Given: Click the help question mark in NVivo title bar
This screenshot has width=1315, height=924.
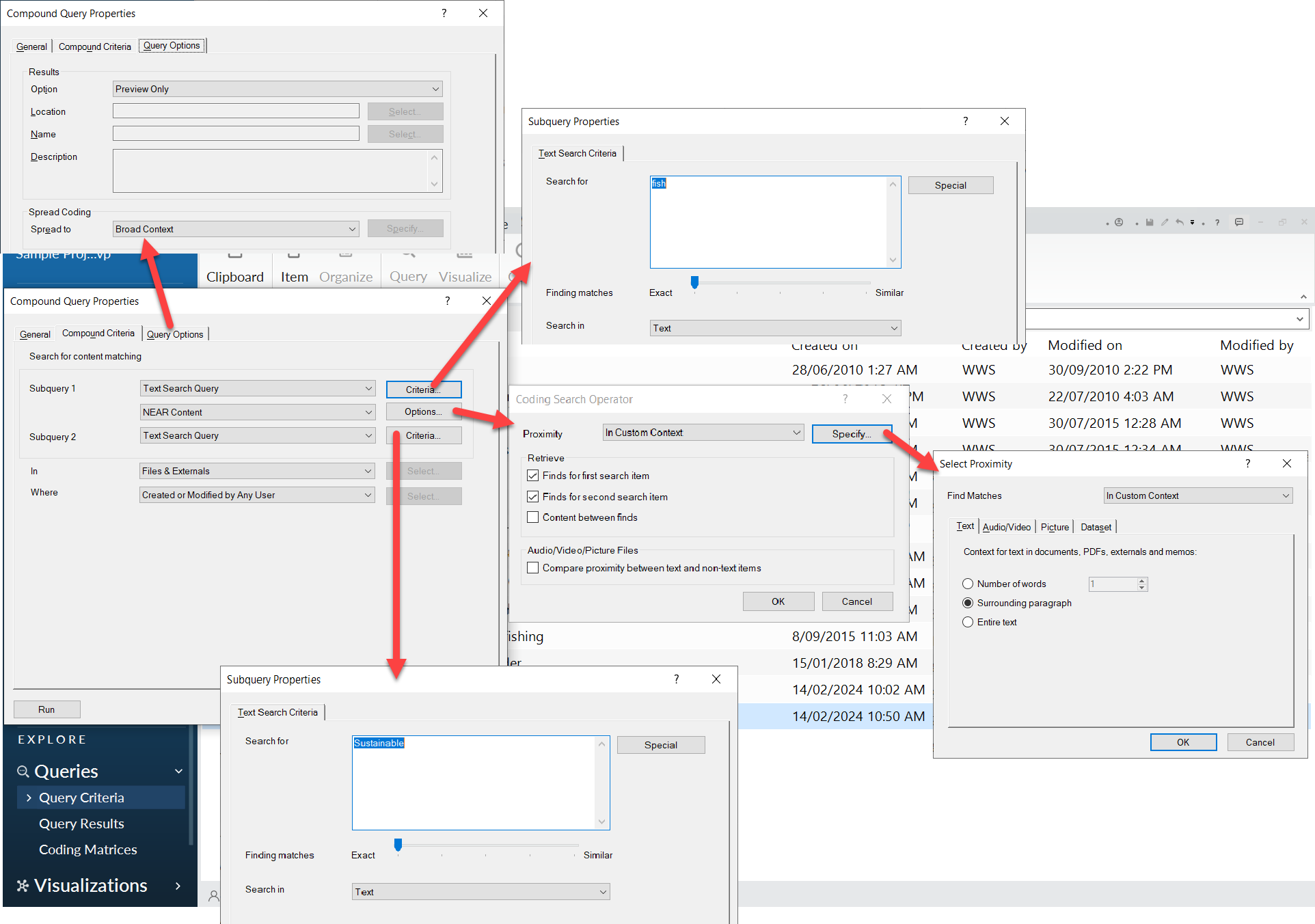Looking at the screenshot, I should [1217, 223].
